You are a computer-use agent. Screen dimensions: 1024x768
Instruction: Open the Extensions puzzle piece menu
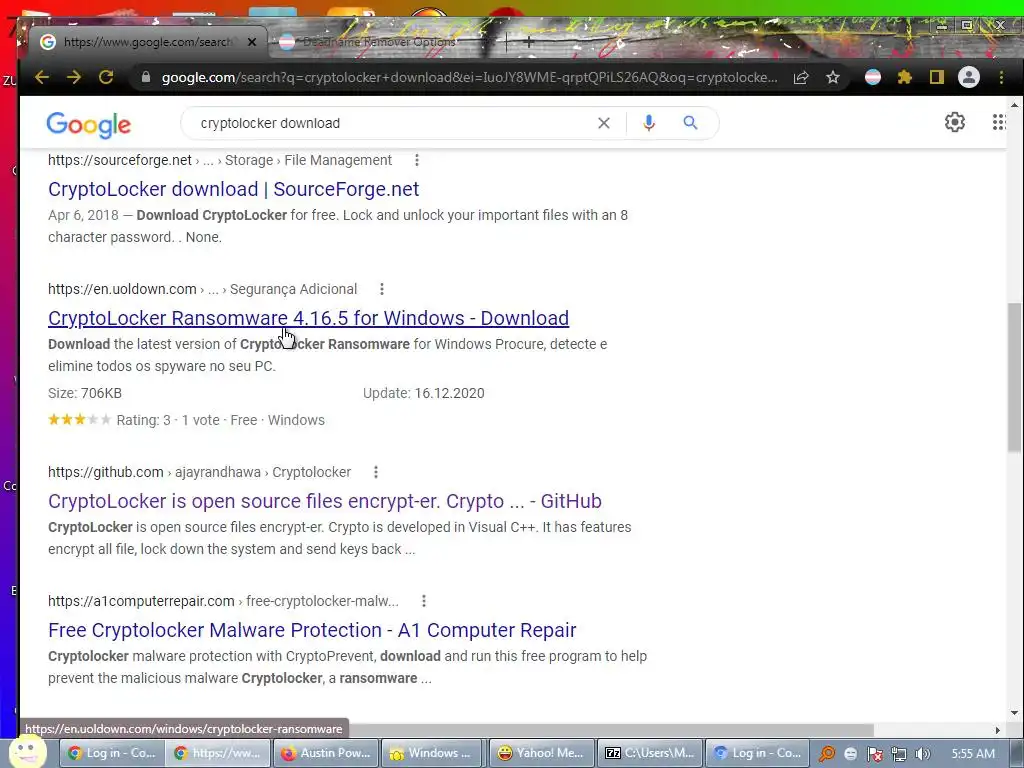(904, 78)
